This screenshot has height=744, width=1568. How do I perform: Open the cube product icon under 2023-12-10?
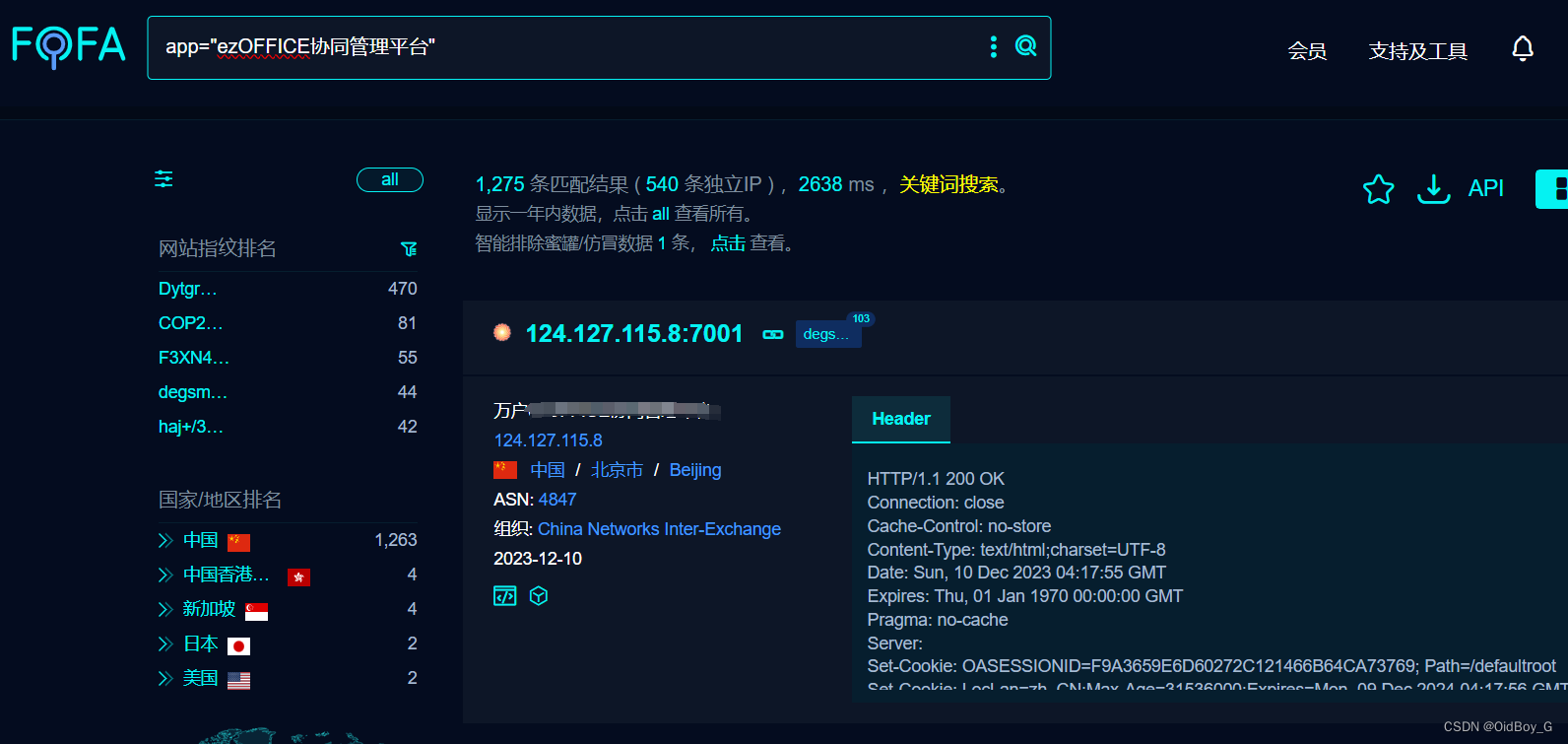coord(539,596)
